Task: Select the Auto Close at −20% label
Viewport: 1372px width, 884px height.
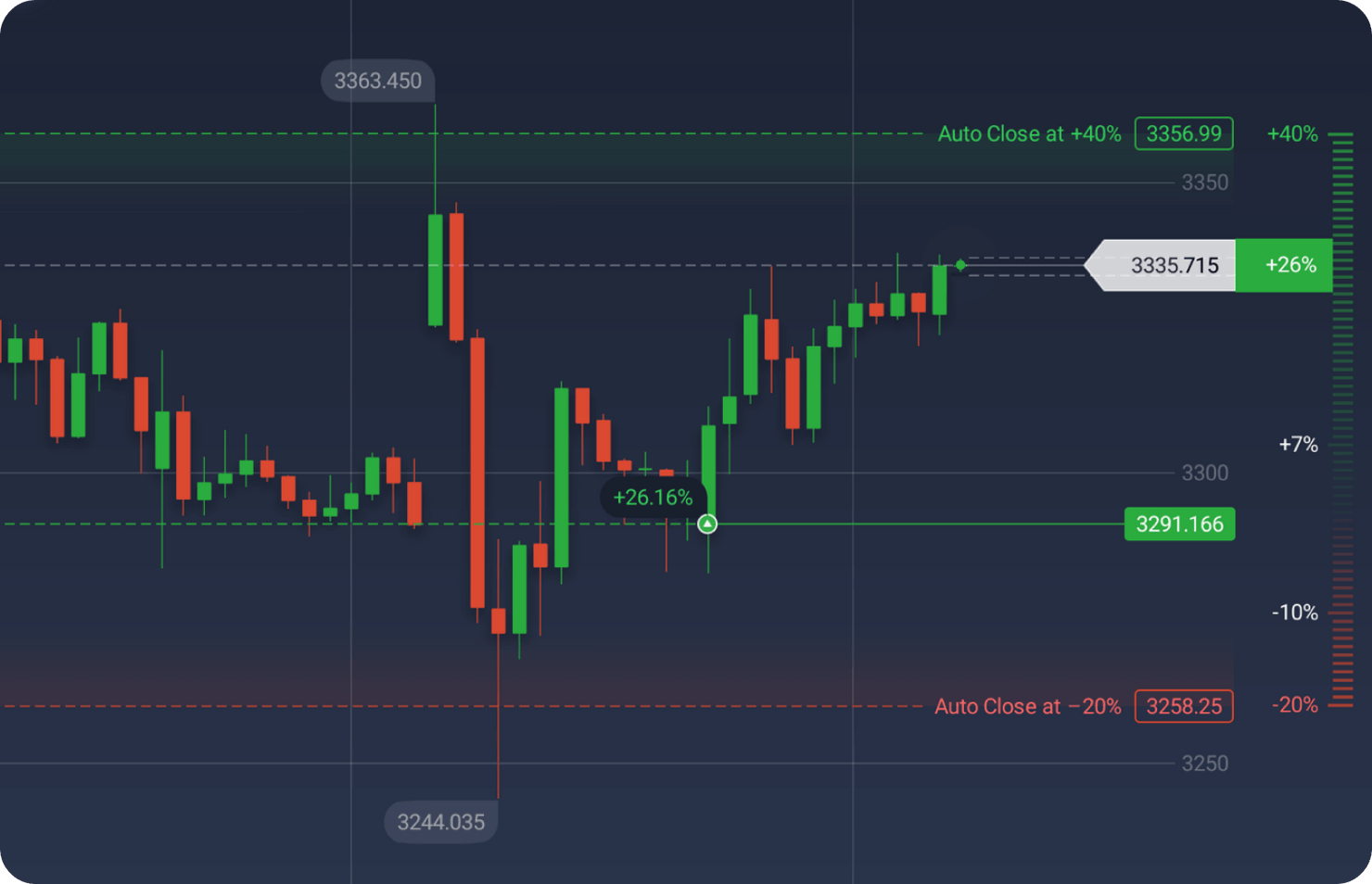Action: pos(1027,706)
